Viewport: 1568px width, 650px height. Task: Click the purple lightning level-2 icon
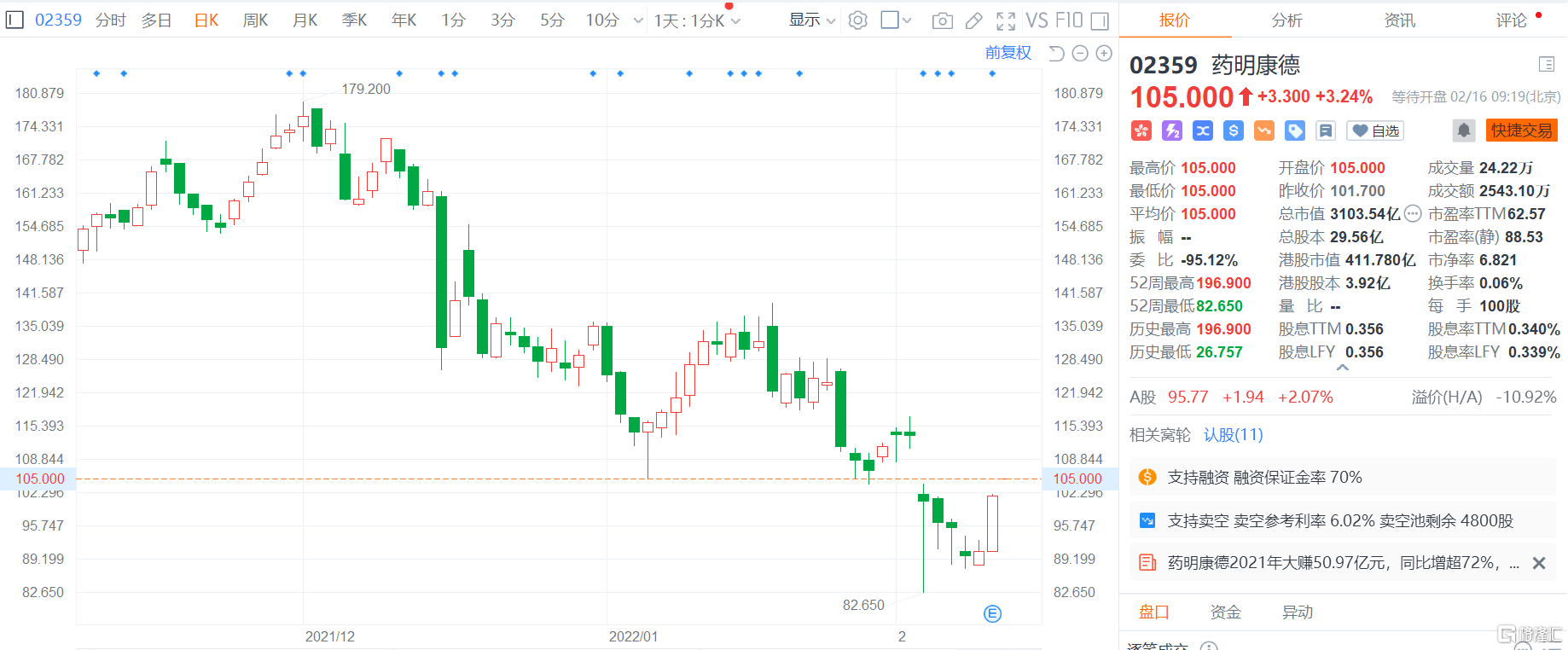pos(1172,131)
